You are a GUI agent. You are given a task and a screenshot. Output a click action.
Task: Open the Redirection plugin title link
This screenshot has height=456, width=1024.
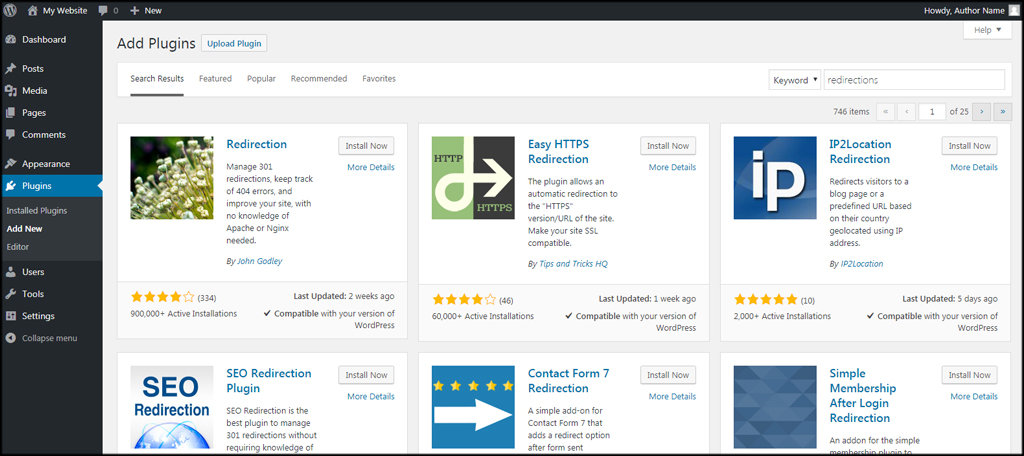257,144
